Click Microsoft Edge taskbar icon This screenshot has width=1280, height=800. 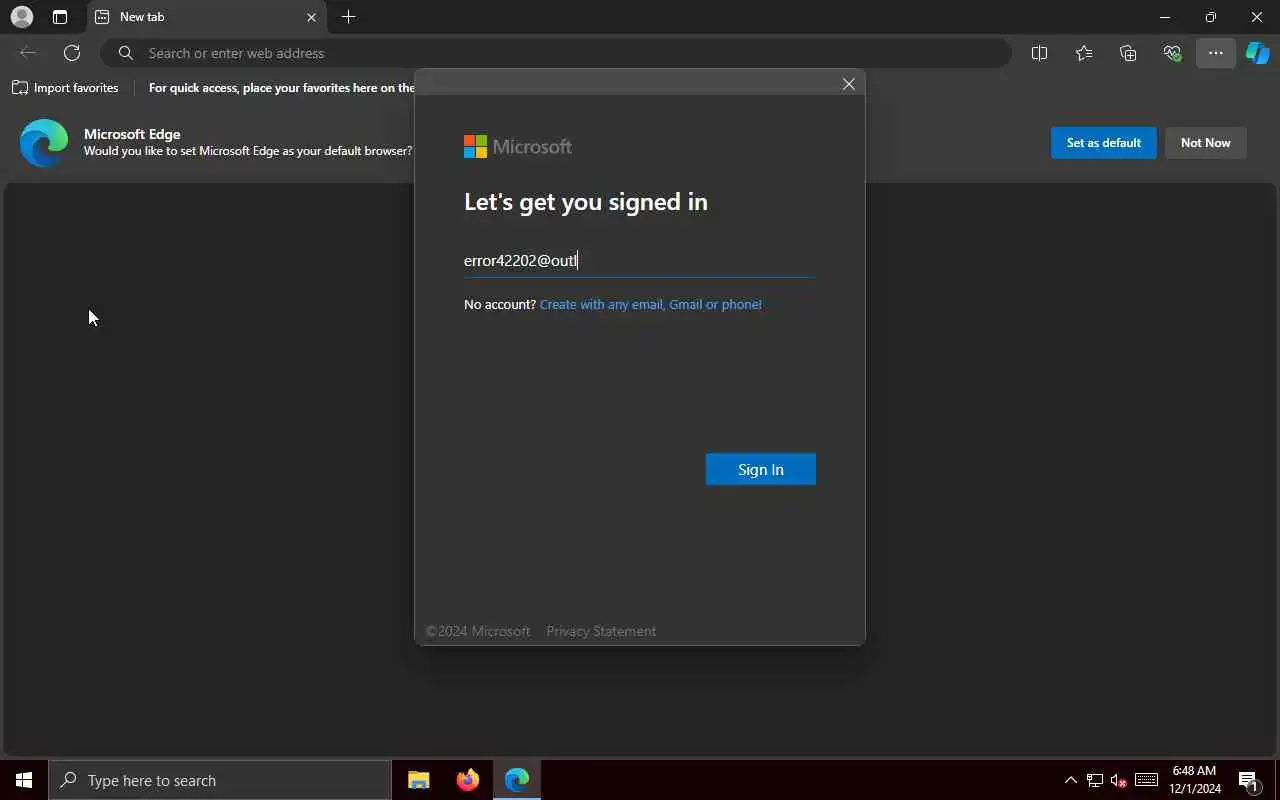pos(517,780)
